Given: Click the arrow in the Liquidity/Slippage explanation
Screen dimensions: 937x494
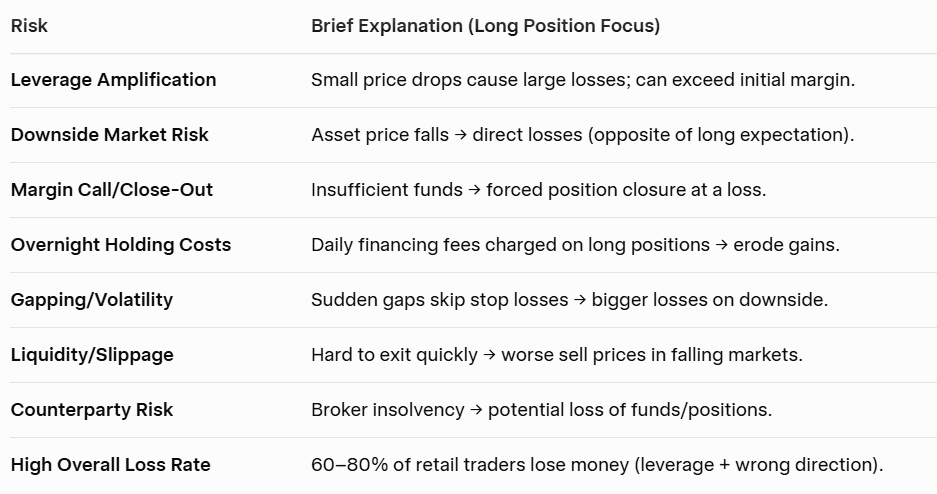Looking at the screenshot, I should (x=489, y=355).
